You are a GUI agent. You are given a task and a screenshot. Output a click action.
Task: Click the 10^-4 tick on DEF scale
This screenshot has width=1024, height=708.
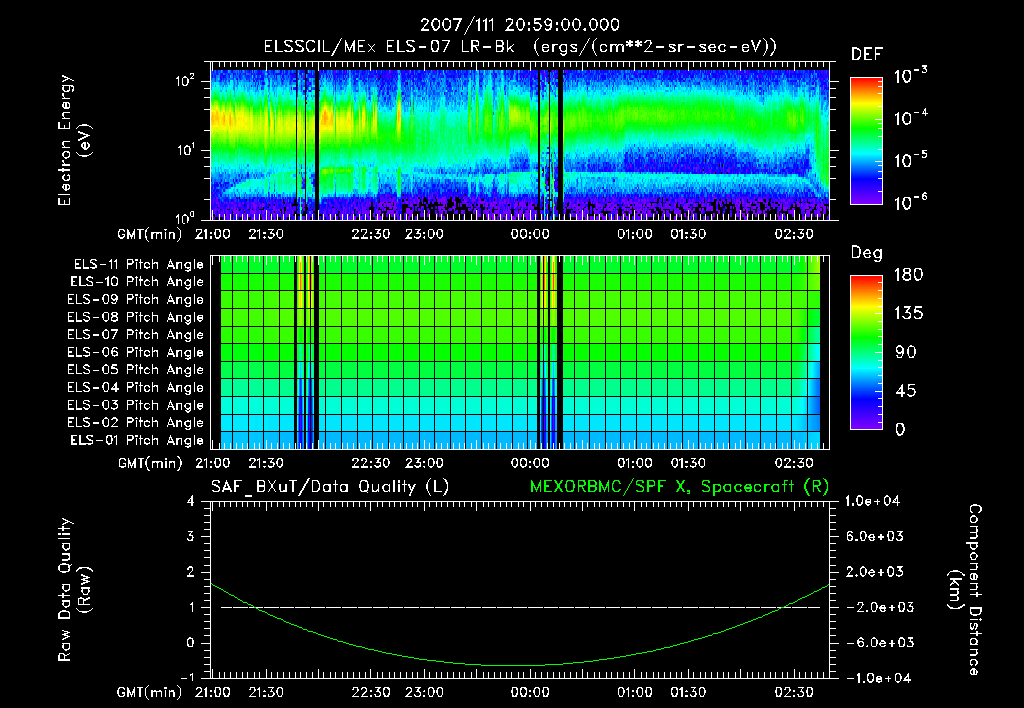click(910, 118)
